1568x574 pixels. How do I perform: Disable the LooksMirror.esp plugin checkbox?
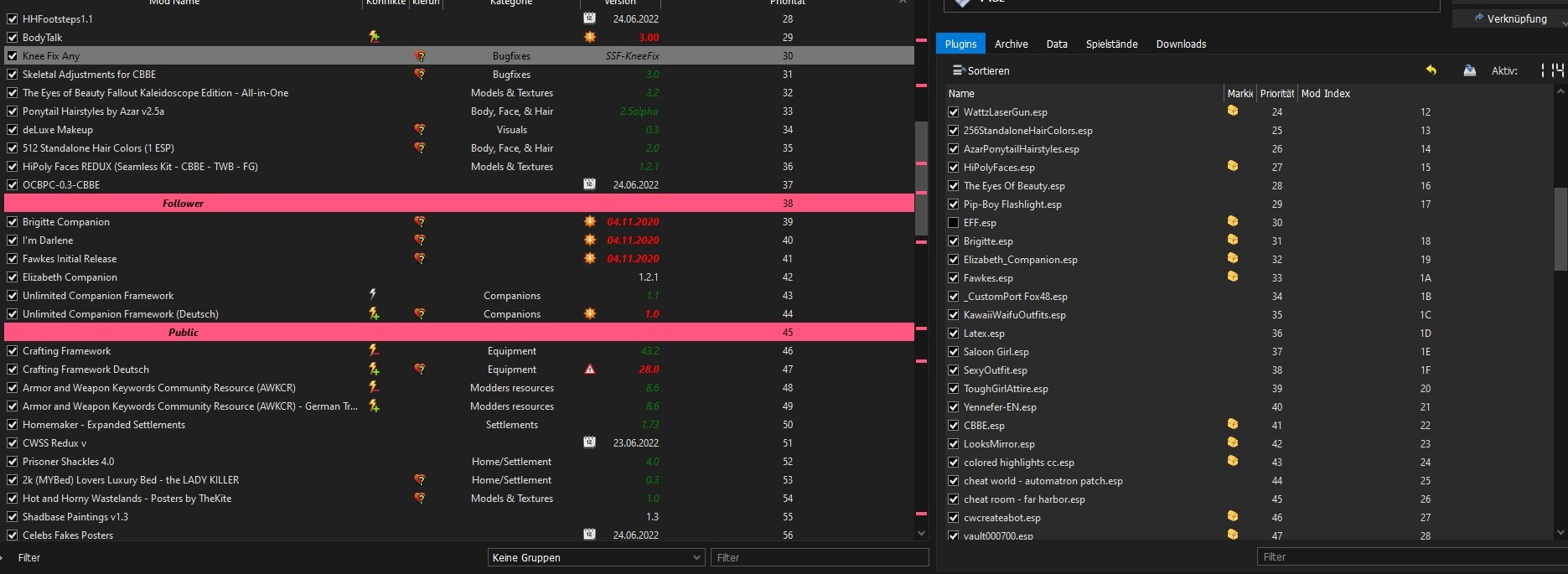point(954,444)
